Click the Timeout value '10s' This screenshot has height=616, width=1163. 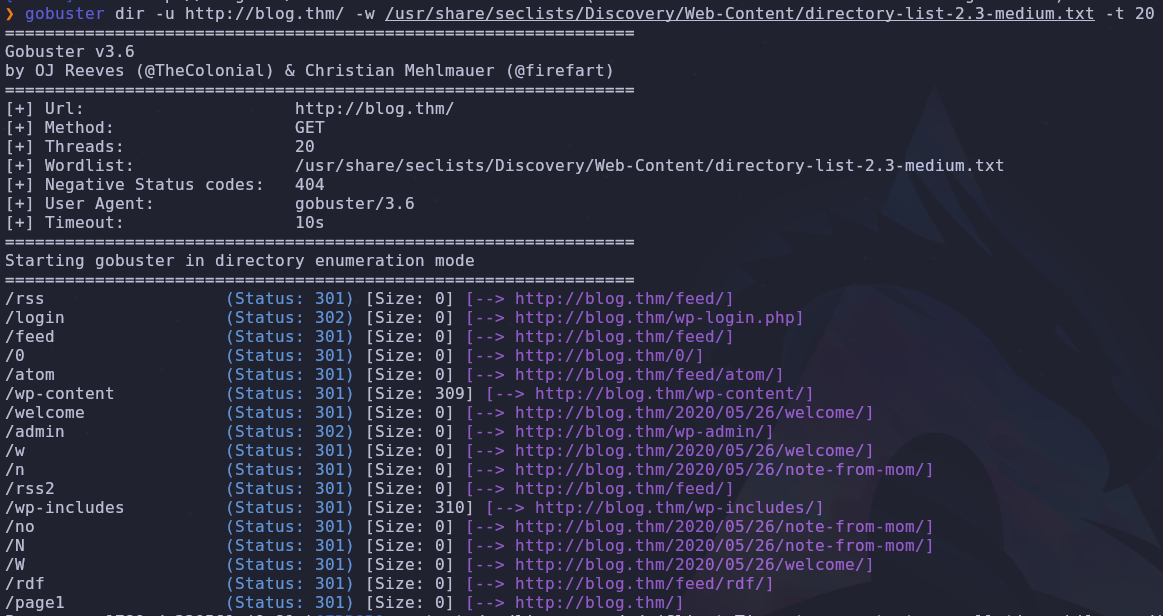[309, 222]
